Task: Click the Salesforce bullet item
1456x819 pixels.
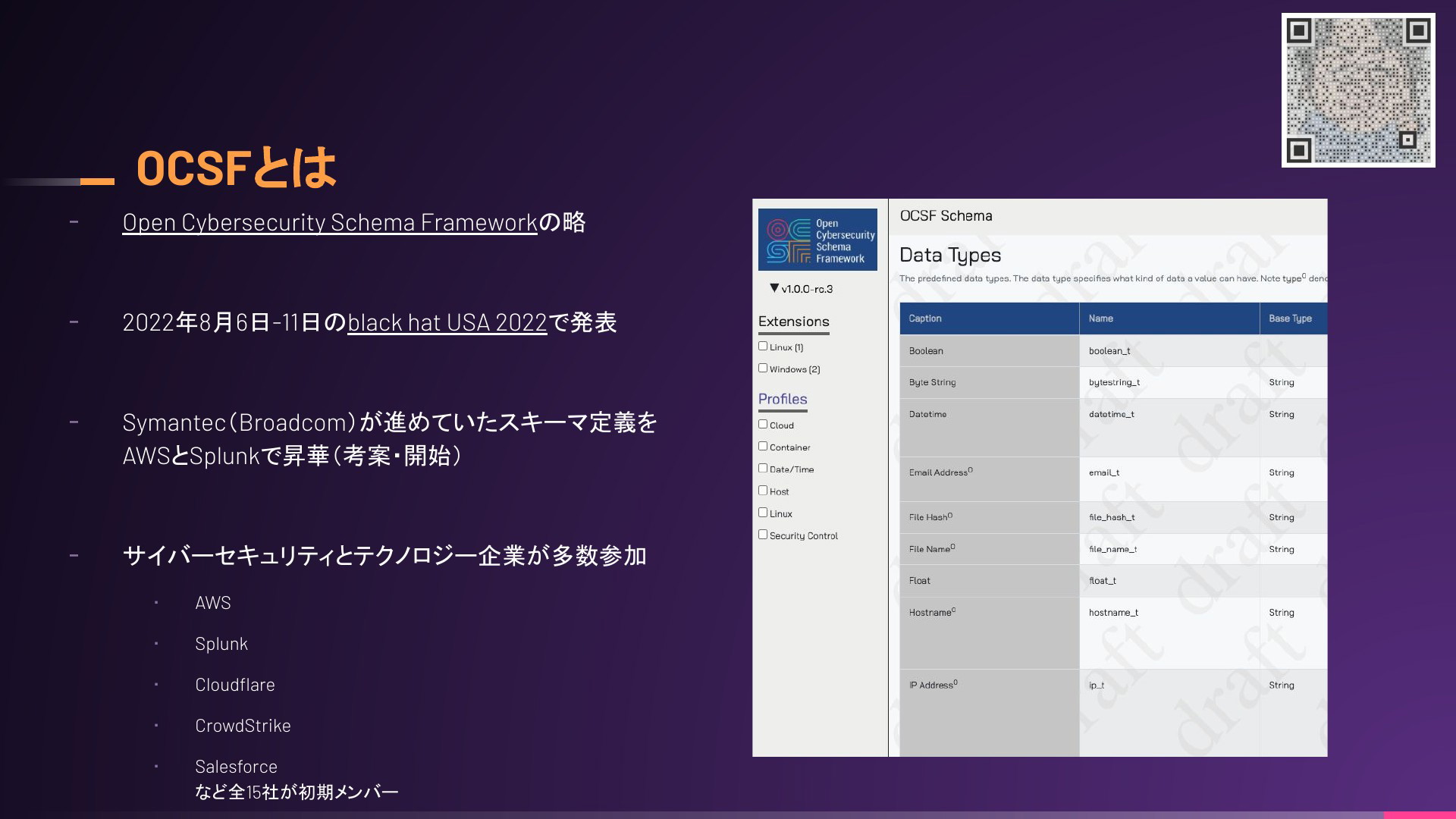Action: click(x=236, y=767)
